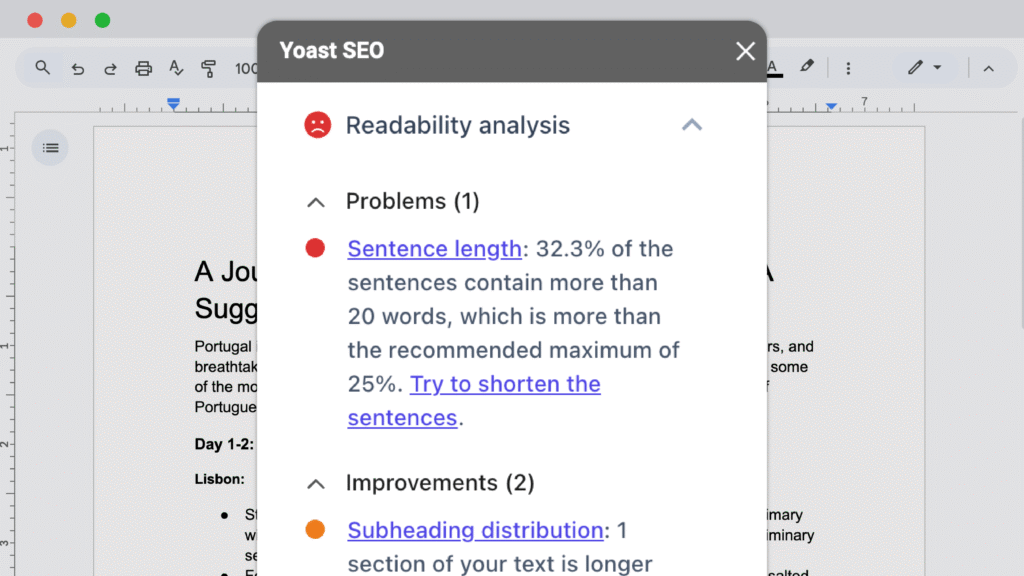Print the document
The width and height of the screenshot is (1024, 576).
(x=143, y=68)
